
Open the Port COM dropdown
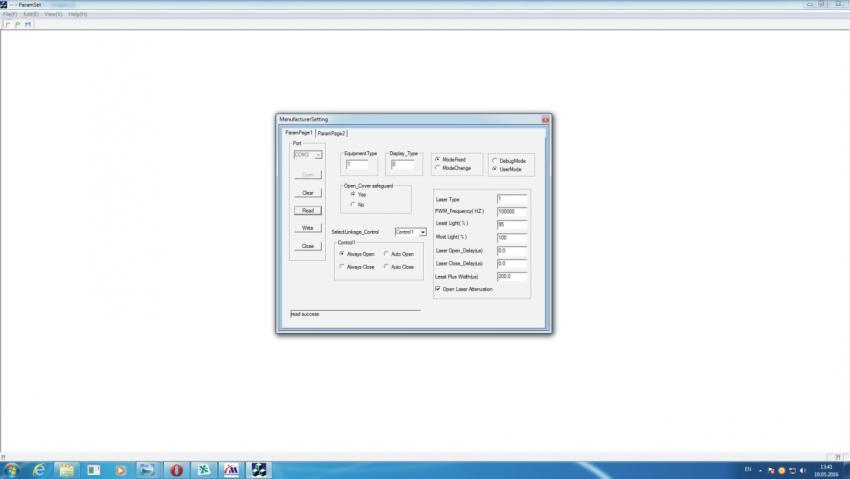(318, 155)
